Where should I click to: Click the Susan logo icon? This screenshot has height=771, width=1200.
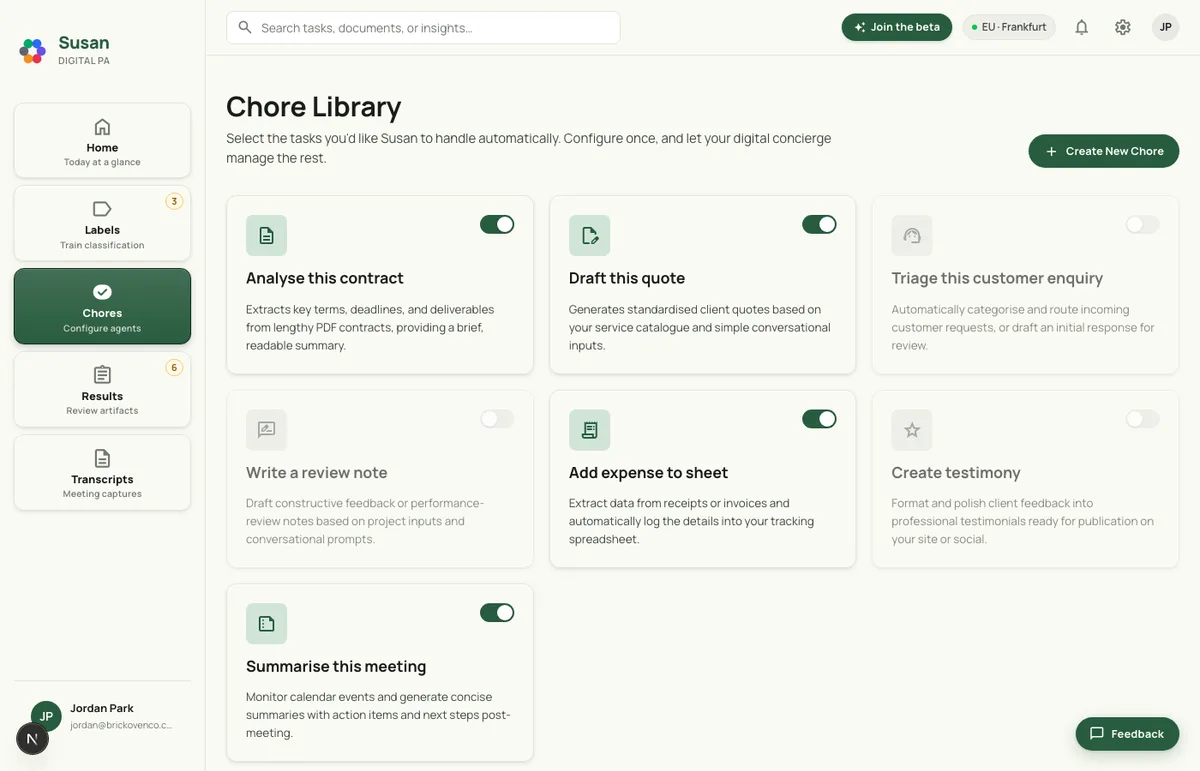[33, 51]
